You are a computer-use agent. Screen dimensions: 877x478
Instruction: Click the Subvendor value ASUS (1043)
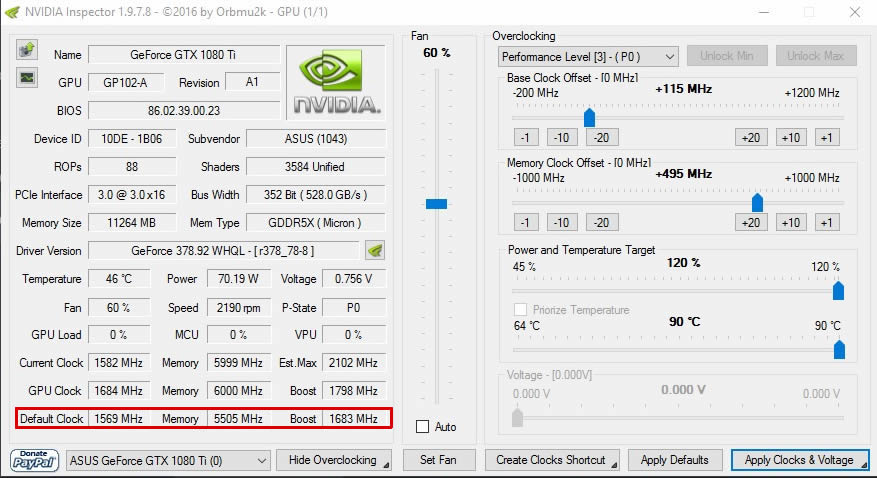click(316, 139)
